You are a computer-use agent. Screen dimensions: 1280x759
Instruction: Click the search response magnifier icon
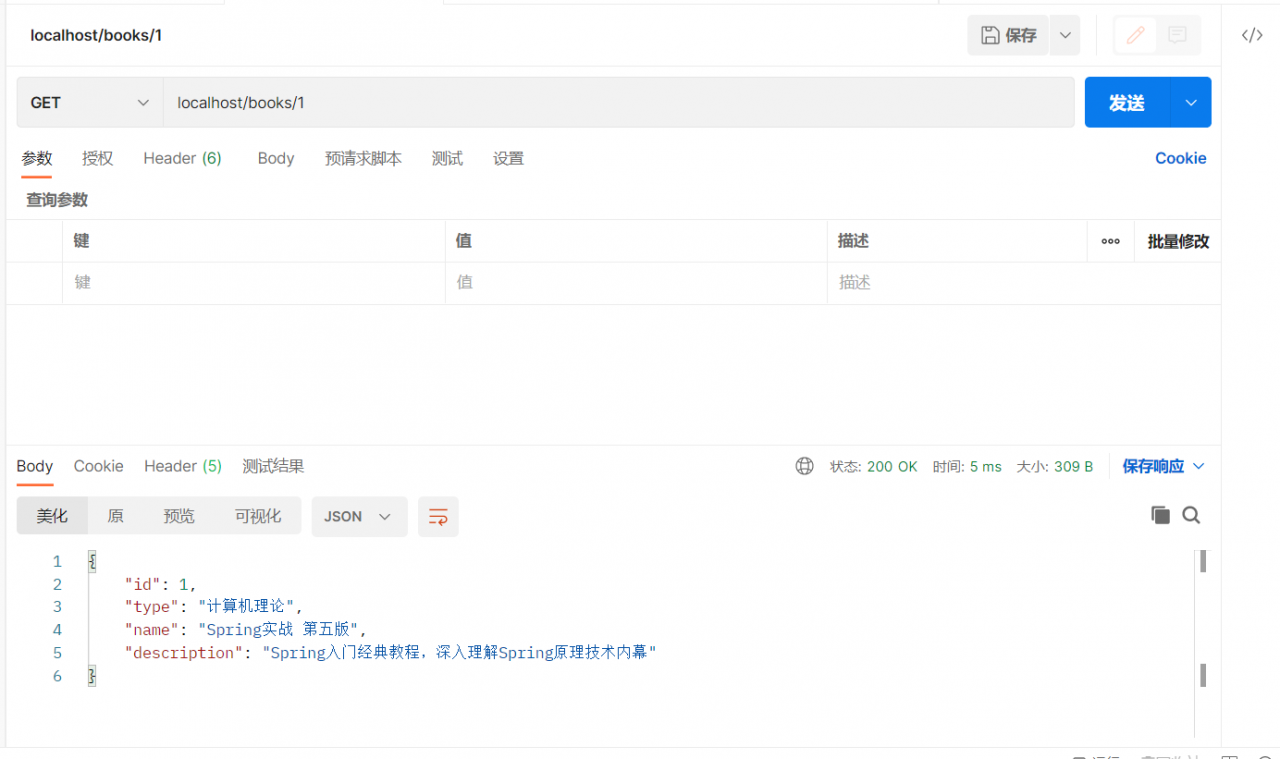[x=1191, y=515]
